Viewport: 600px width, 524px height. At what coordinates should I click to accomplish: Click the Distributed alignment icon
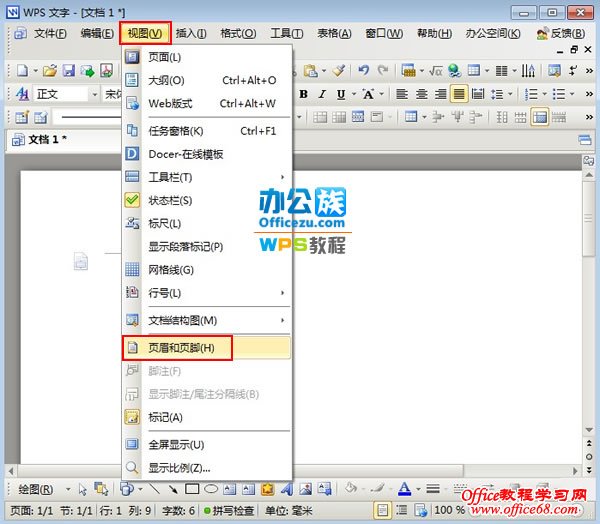click(478, 94)
